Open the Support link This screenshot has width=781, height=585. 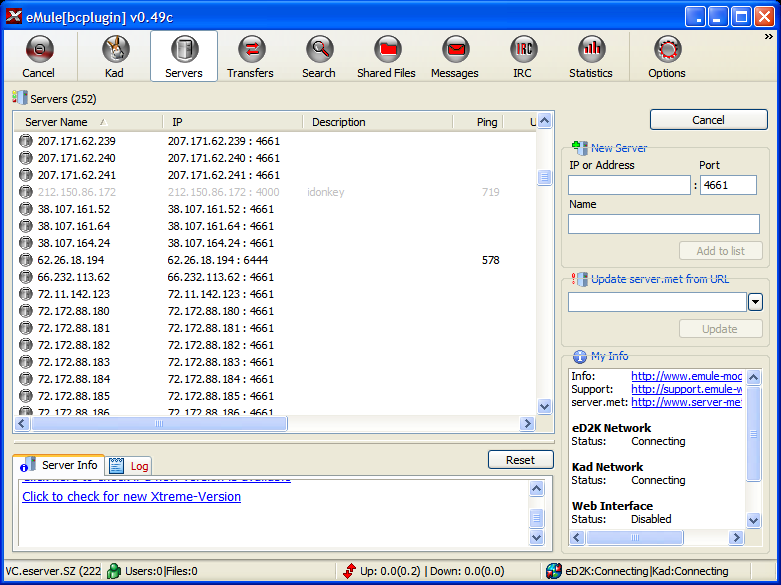(x=686, y=389)
